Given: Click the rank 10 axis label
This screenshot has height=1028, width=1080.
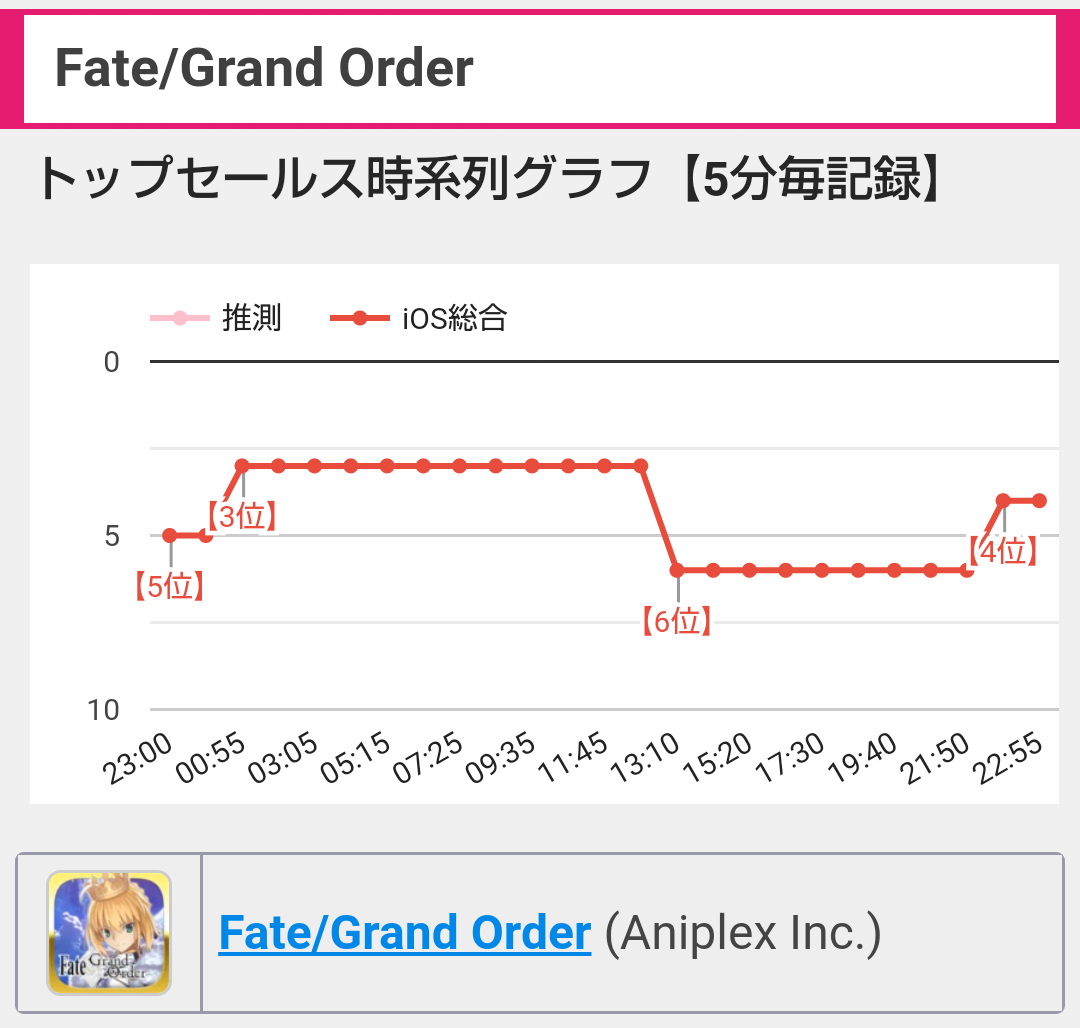Looking at the screenshot, I should pyautogui.click(x=103, y=710).
